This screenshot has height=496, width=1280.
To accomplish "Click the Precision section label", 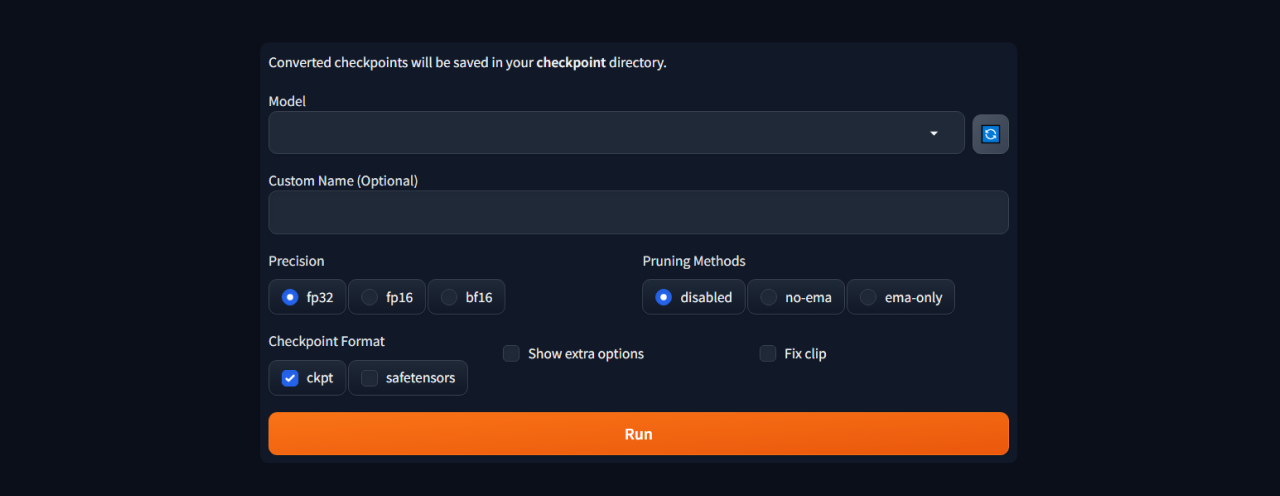I will pyautogui.click(x=296, y=261).
